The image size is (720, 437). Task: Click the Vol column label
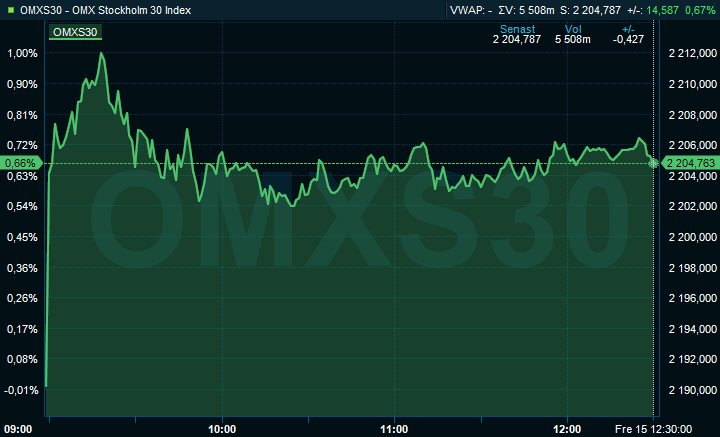pyautogui.click(x=573, y=29)
